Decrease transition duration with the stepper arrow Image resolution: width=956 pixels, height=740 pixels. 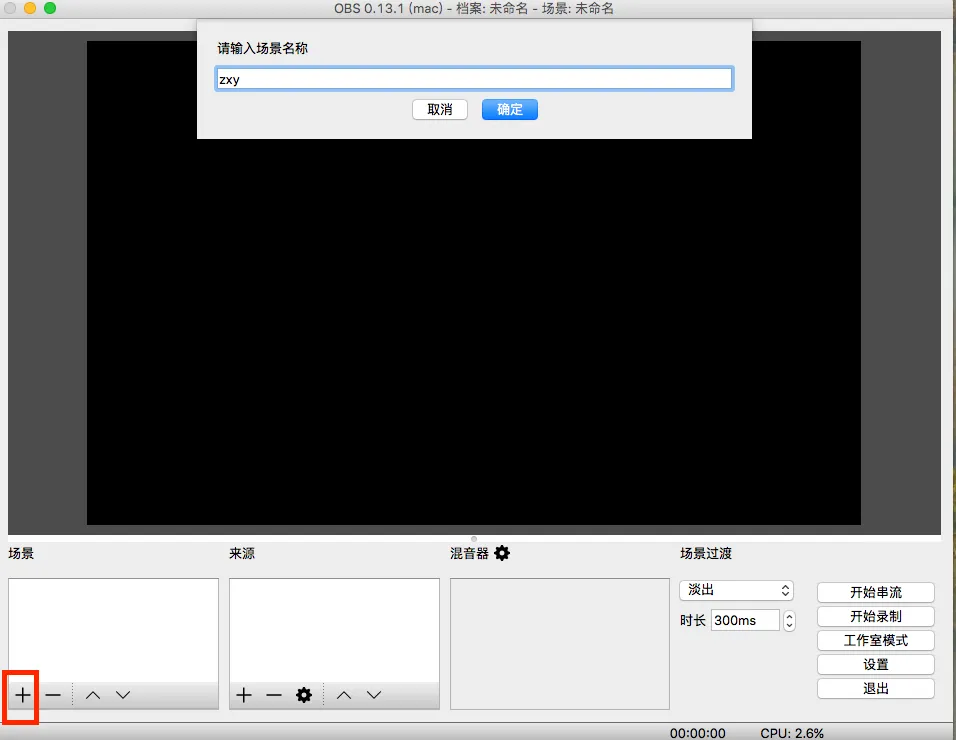pos(788,624)
